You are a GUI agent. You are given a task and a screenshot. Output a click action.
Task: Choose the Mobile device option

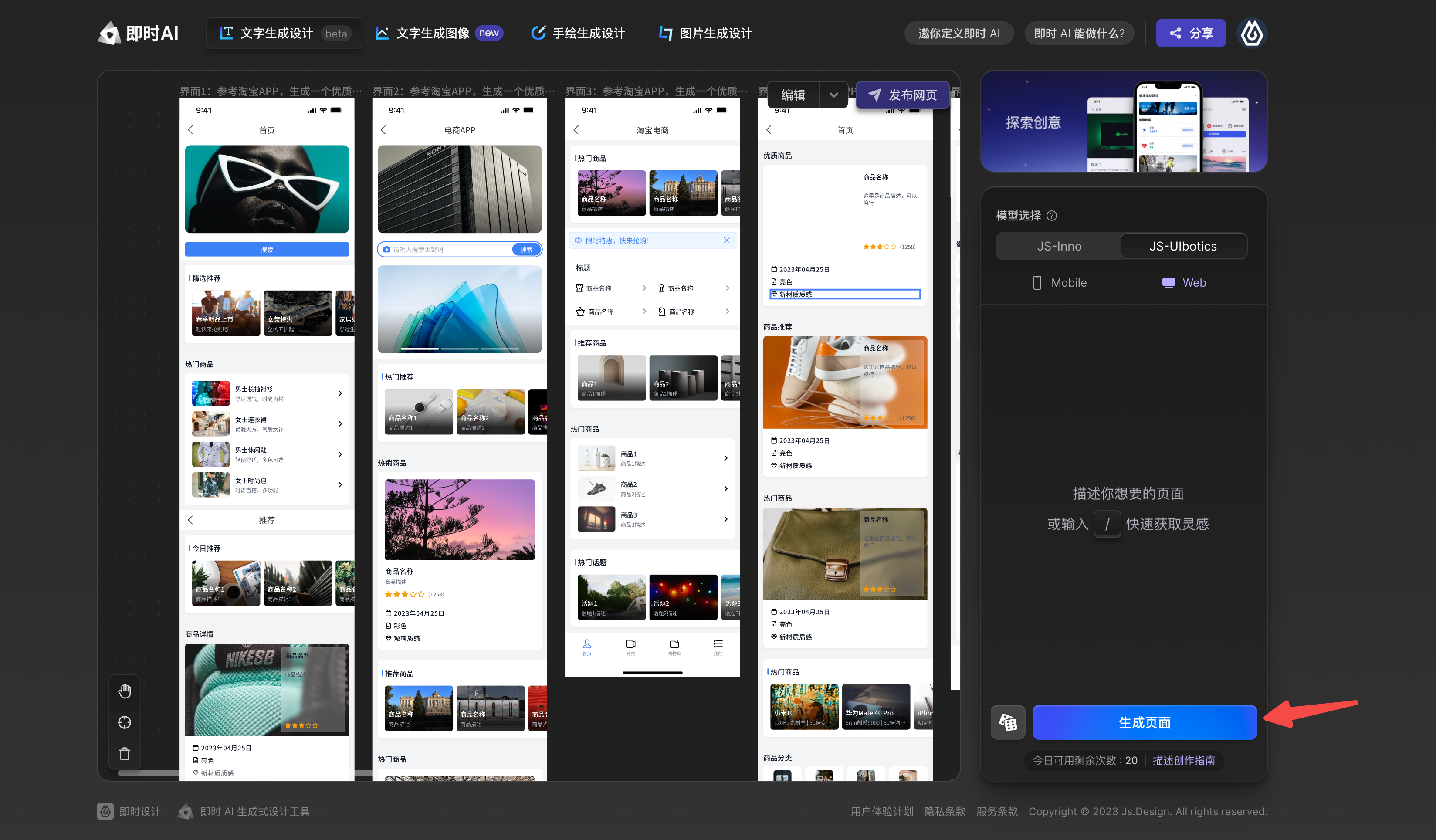click(1059, 283)
